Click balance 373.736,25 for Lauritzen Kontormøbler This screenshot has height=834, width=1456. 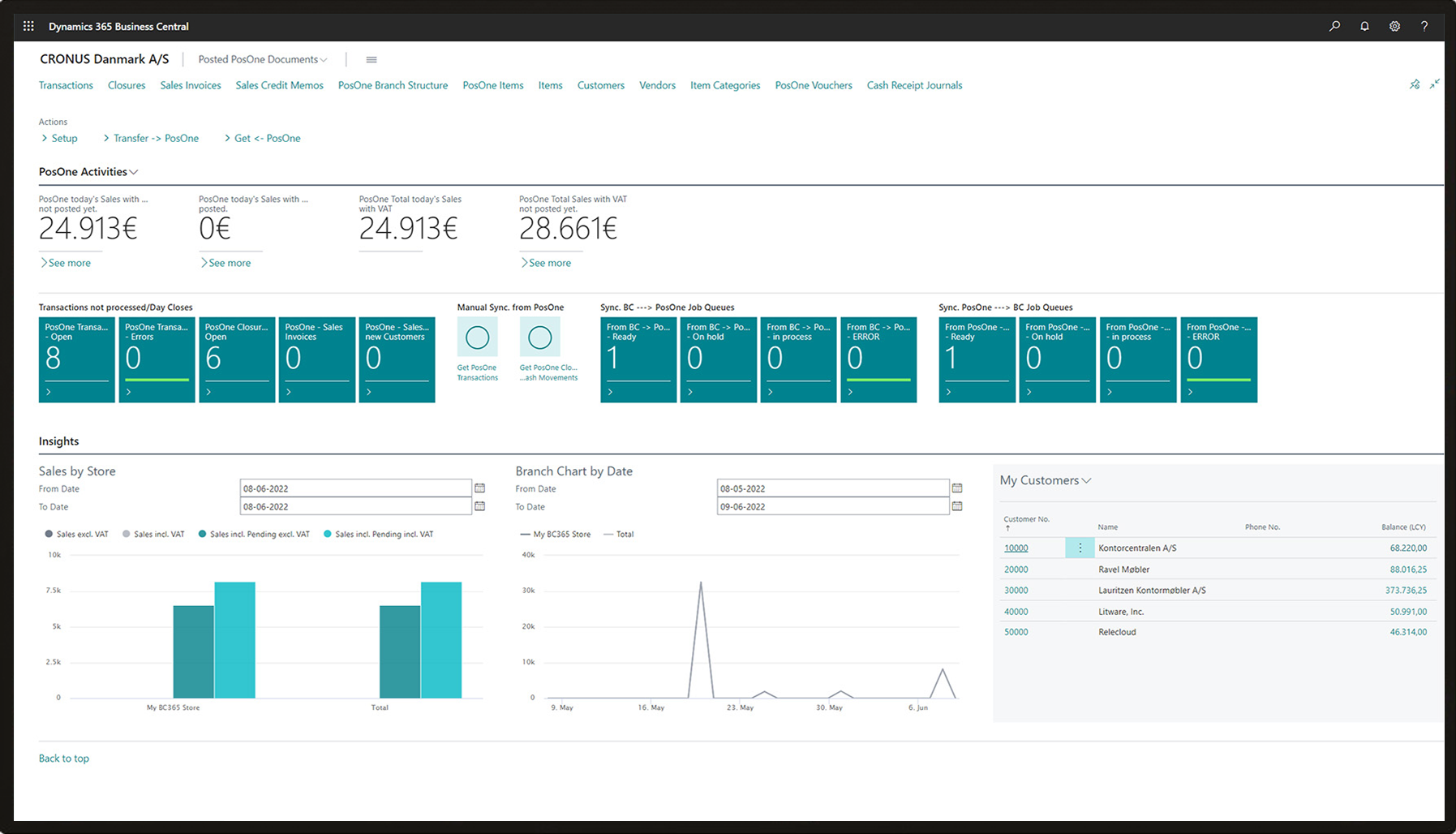pos(1406,591)
